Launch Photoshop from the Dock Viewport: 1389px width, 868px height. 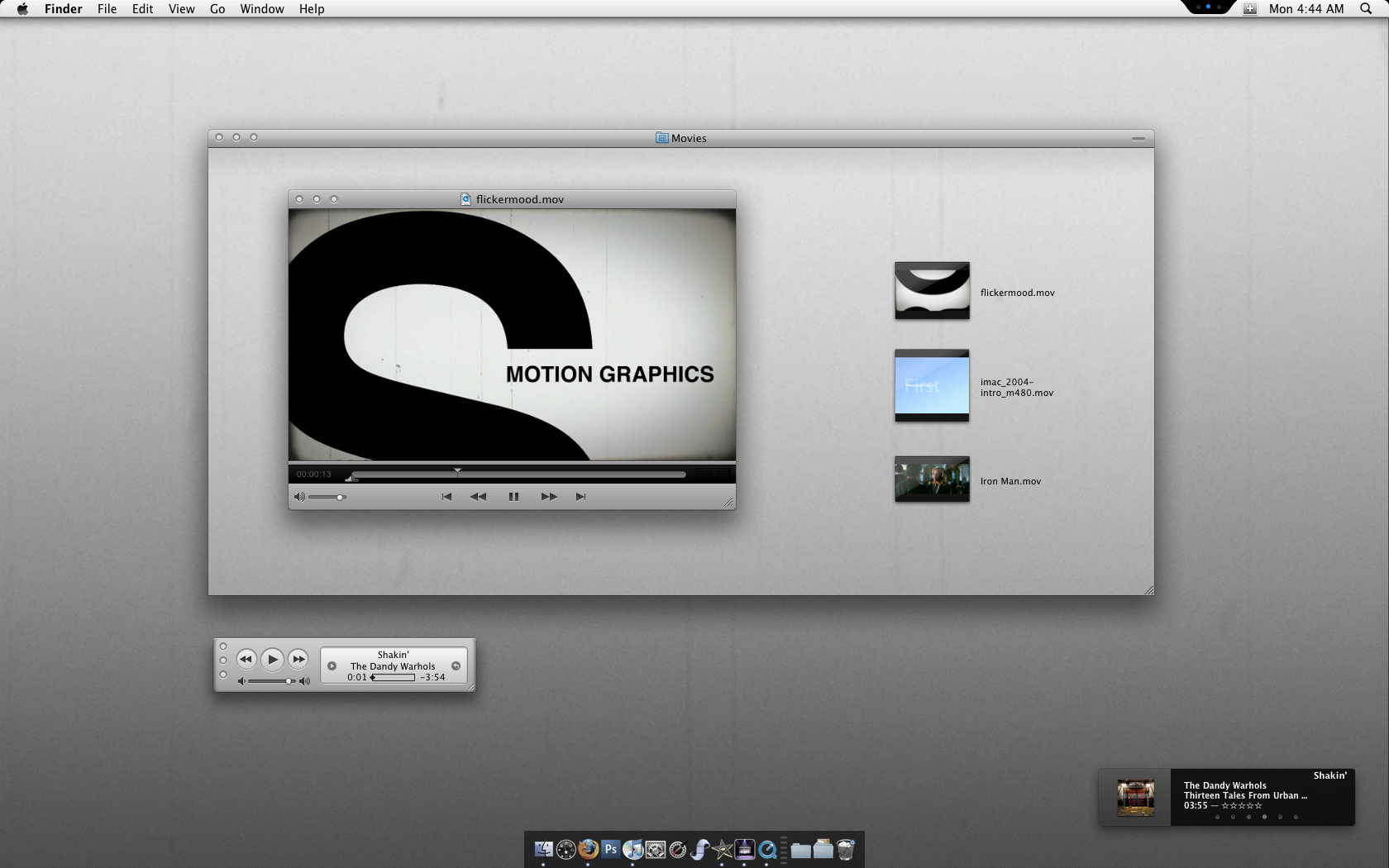[611, 849]
